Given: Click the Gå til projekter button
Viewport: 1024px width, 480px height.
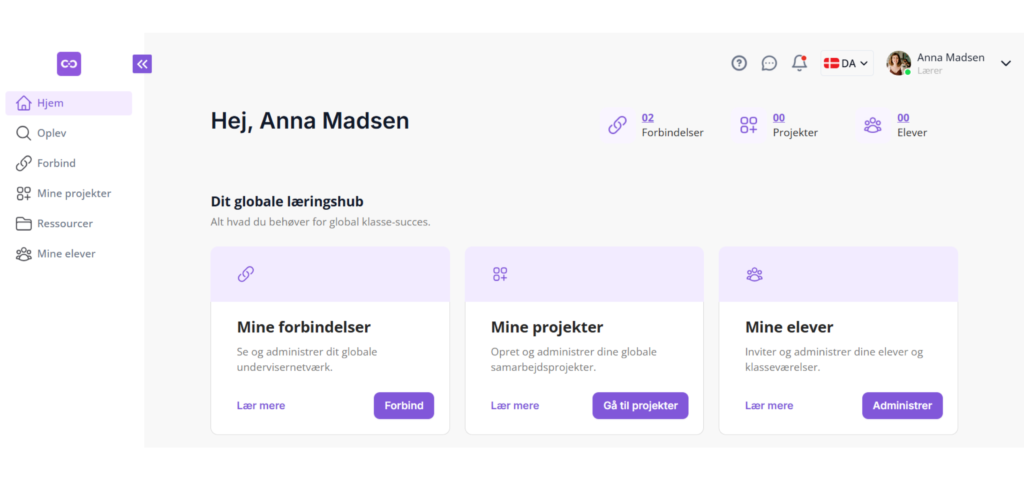Looking at the screenshot, I should [x=640, y=406].
